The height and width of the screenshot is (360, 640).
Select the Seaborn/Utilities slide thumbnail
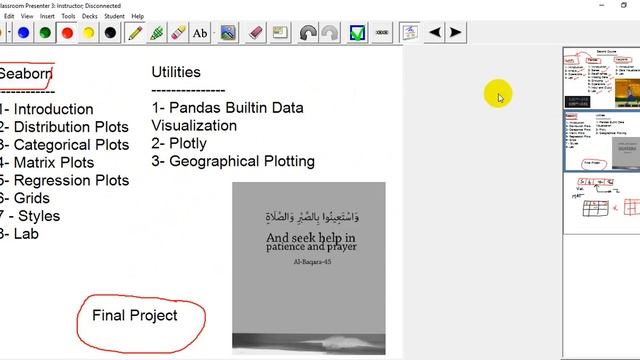pos(602,141)
